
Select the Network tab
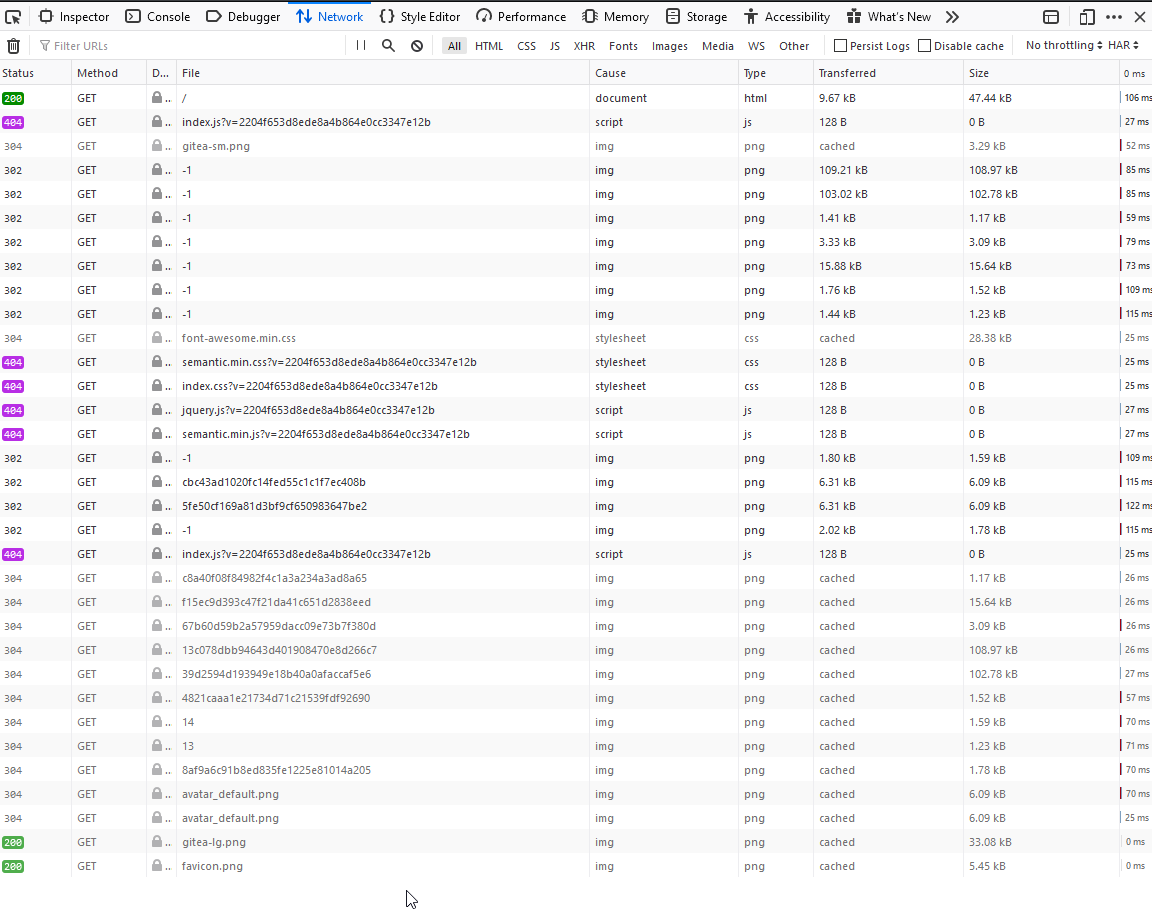click(330, 16)
